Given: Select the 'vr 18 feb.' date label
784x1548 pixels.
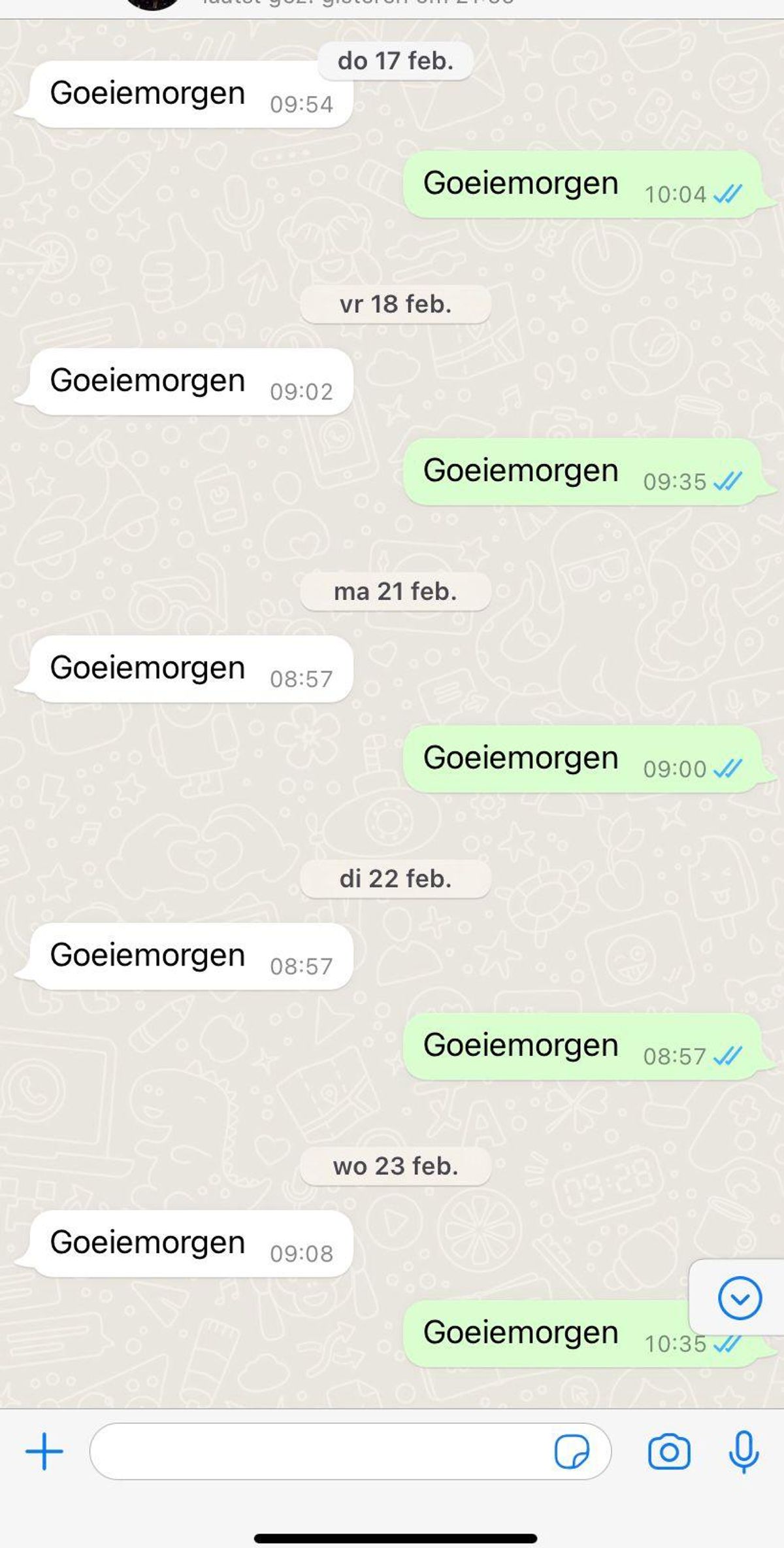Looking at the screenshot, I should click(395, 304).
